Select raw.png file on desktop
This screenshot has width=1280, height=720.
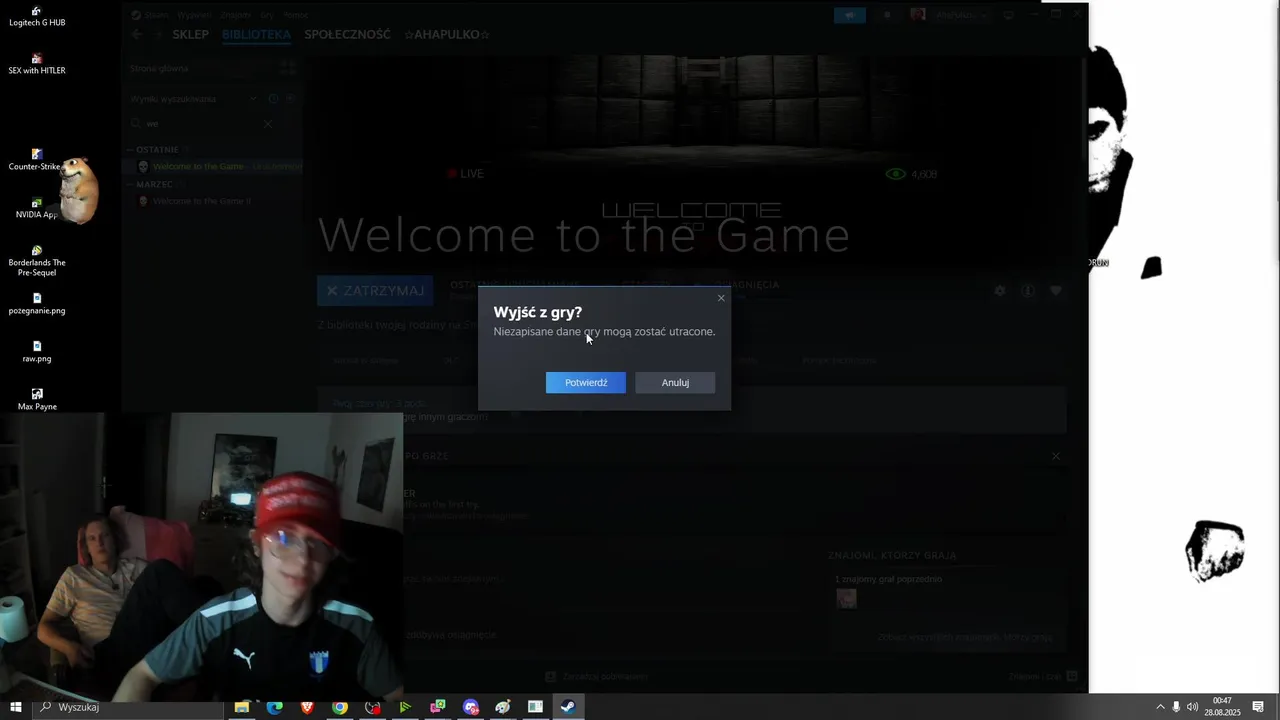37,352
